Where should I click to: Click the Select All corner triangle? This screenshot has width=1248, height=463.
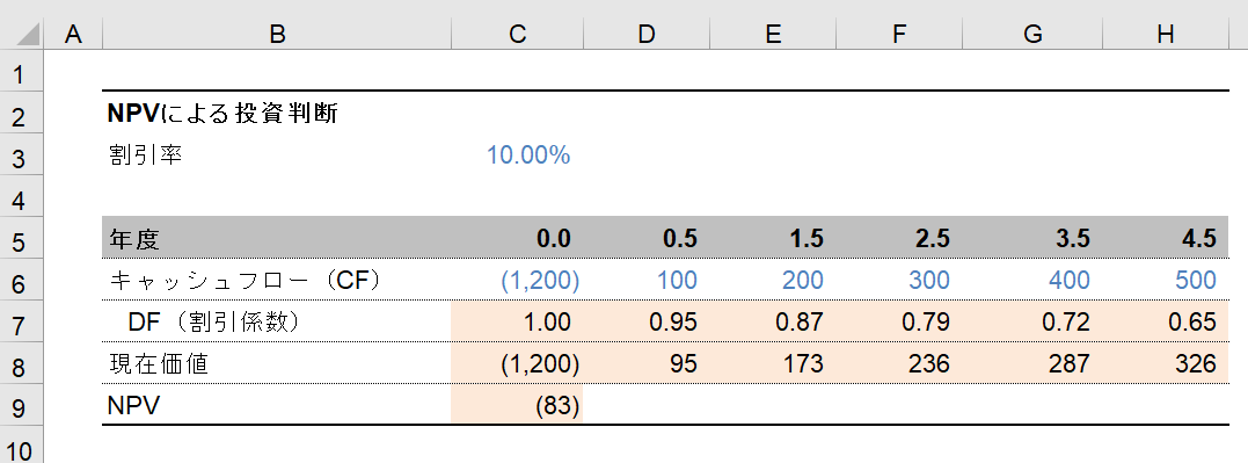tap(22, 34)
